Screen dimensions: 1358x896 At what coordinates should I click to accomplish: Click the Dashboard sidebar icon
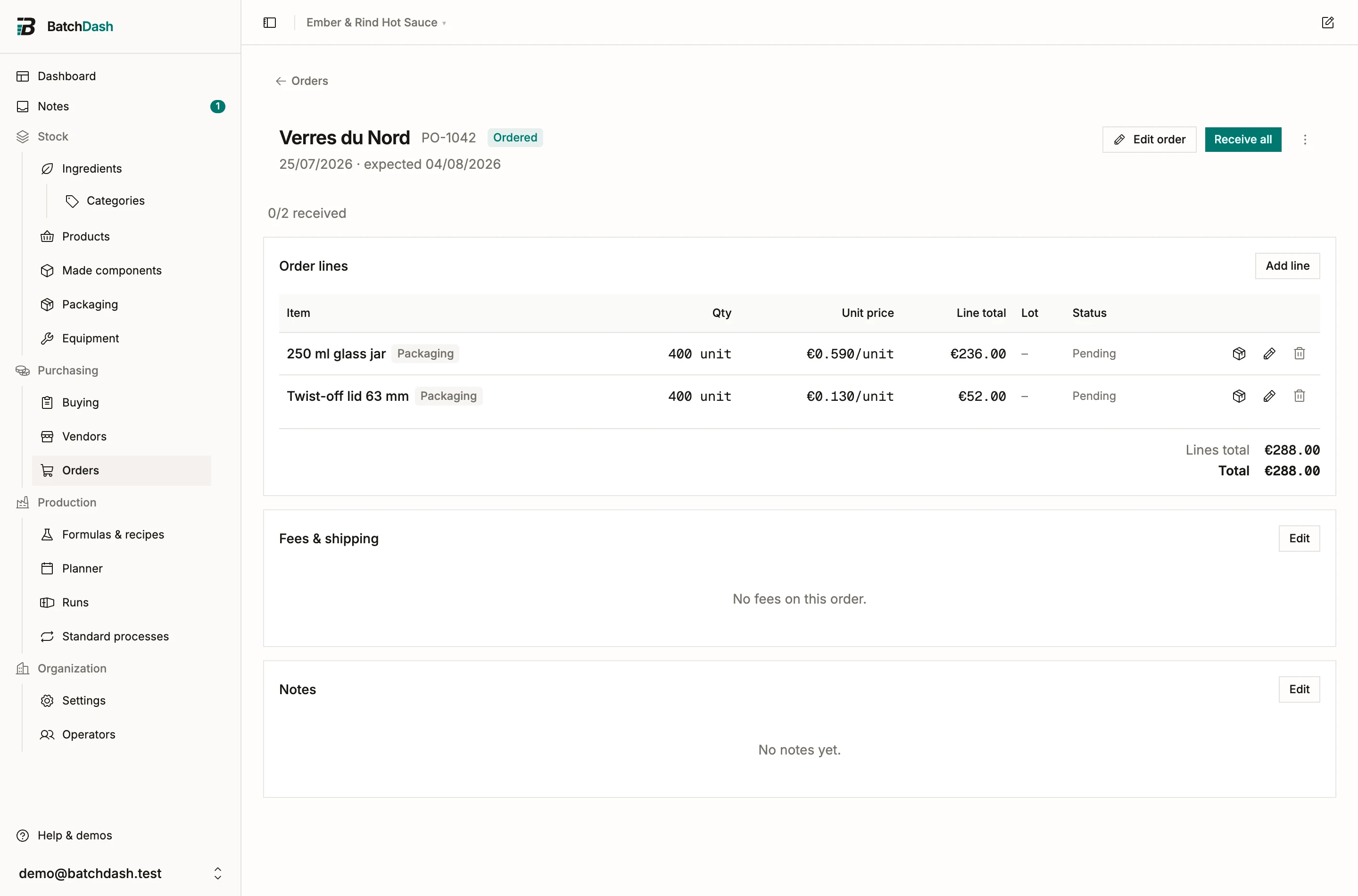click(23, 76)
